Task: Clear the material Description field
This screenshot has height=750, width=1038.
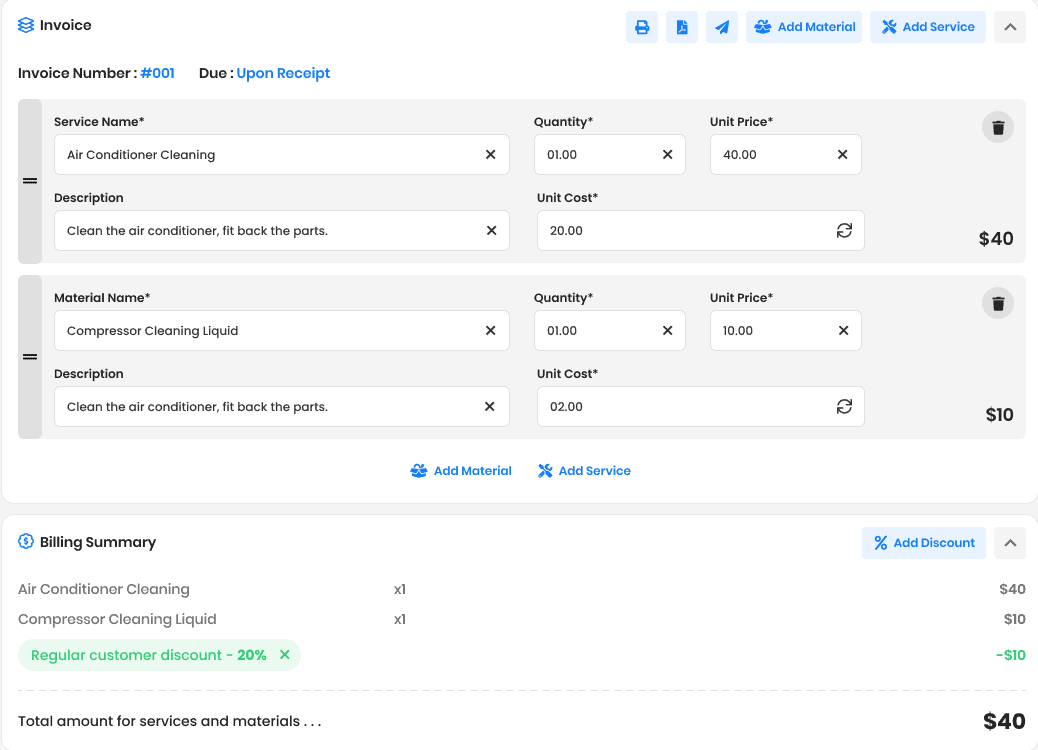Action: click(x=489, y=406)
